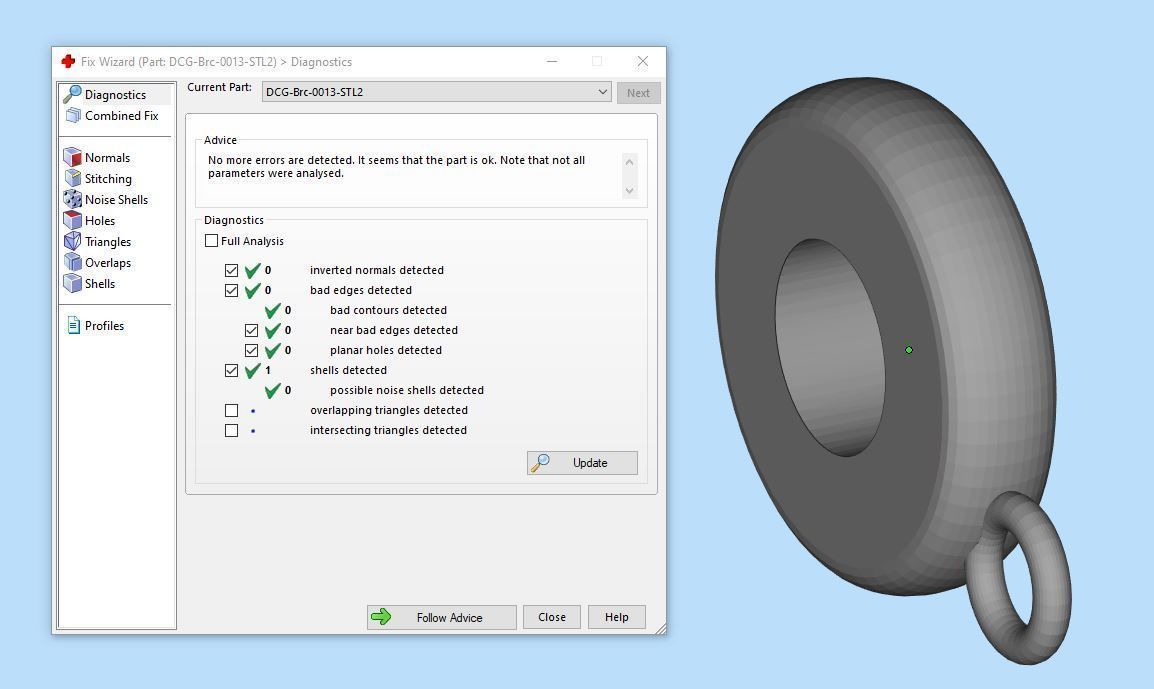Click the Close button

(552, 617)
